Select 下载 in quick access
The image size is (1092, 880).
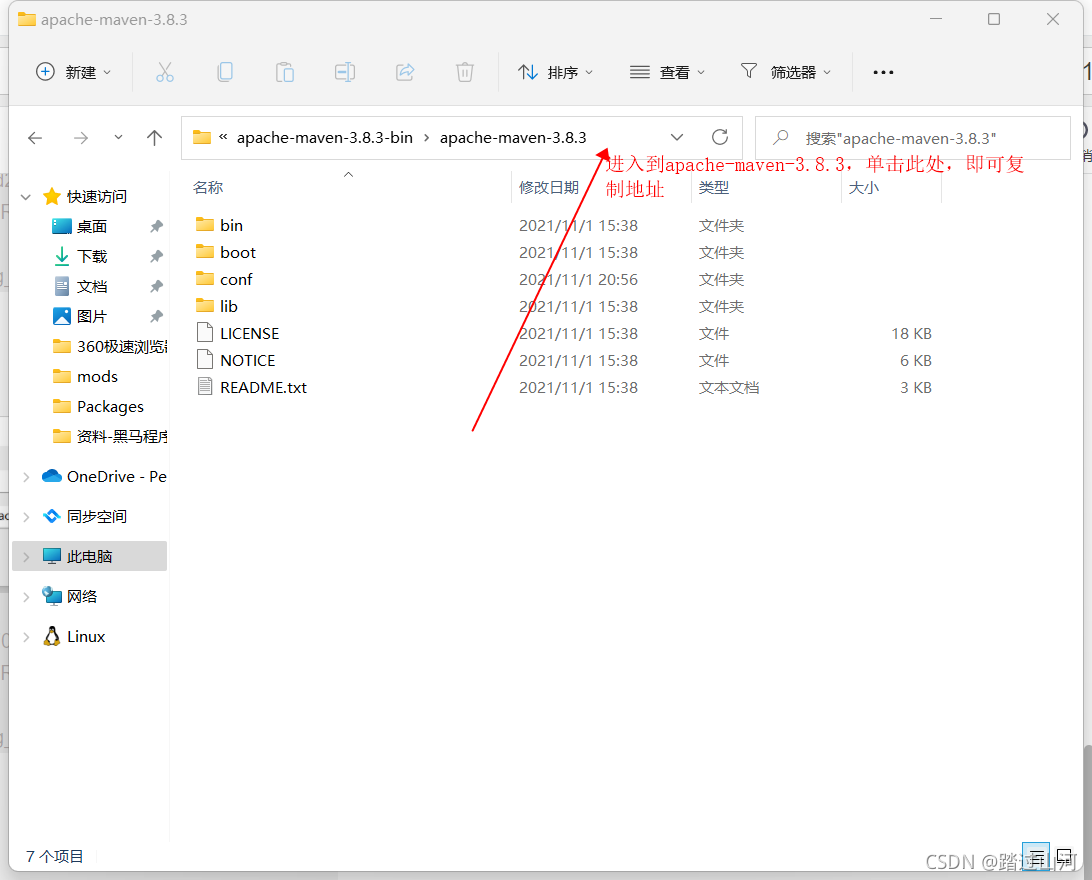(92, 256)
